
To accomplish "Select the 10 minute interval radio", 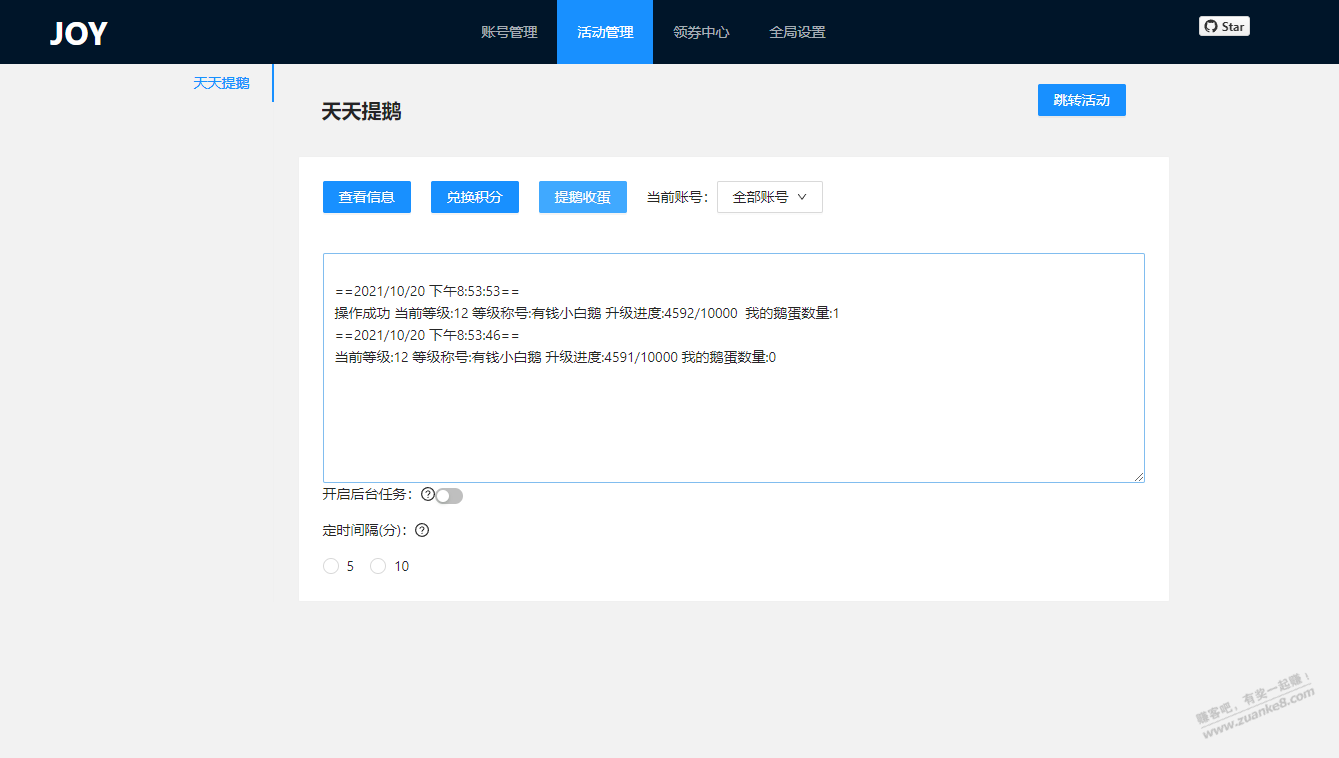I will (378, 566).
